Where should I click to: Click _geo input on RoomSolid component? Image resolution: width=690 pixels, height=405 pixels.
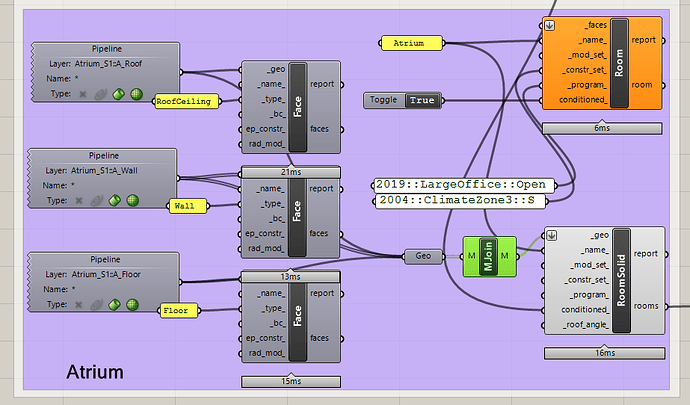tap(600, 236)
